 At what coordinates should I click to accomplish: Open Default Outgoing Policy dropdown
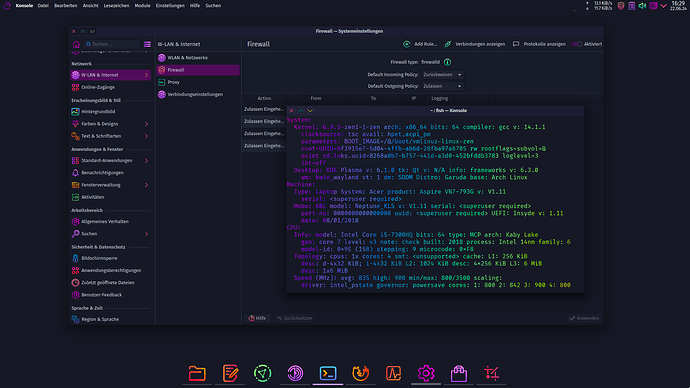click(442, 86)
